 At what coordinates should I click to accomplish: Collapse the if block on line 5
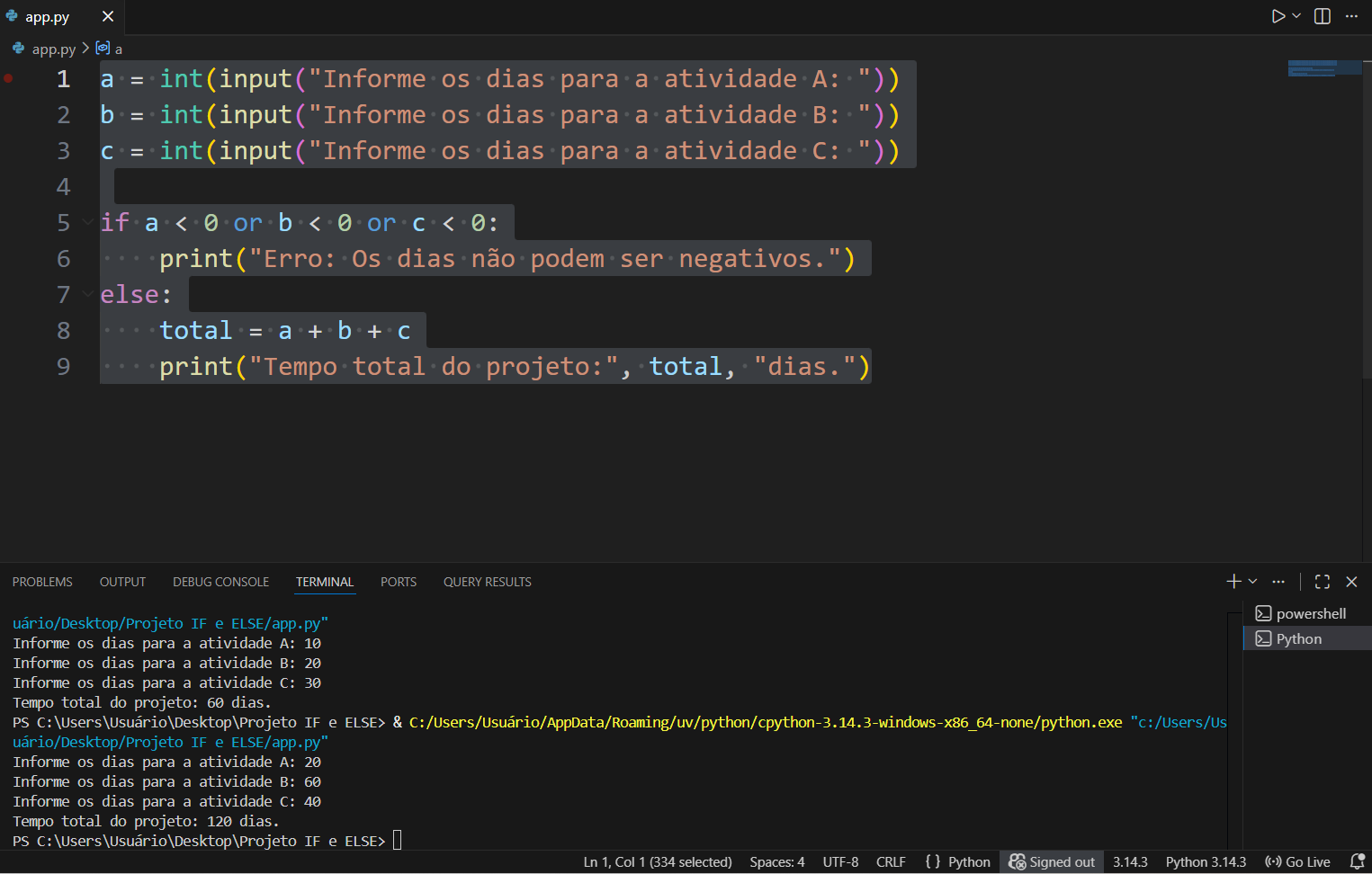click(x=87, y=222)
